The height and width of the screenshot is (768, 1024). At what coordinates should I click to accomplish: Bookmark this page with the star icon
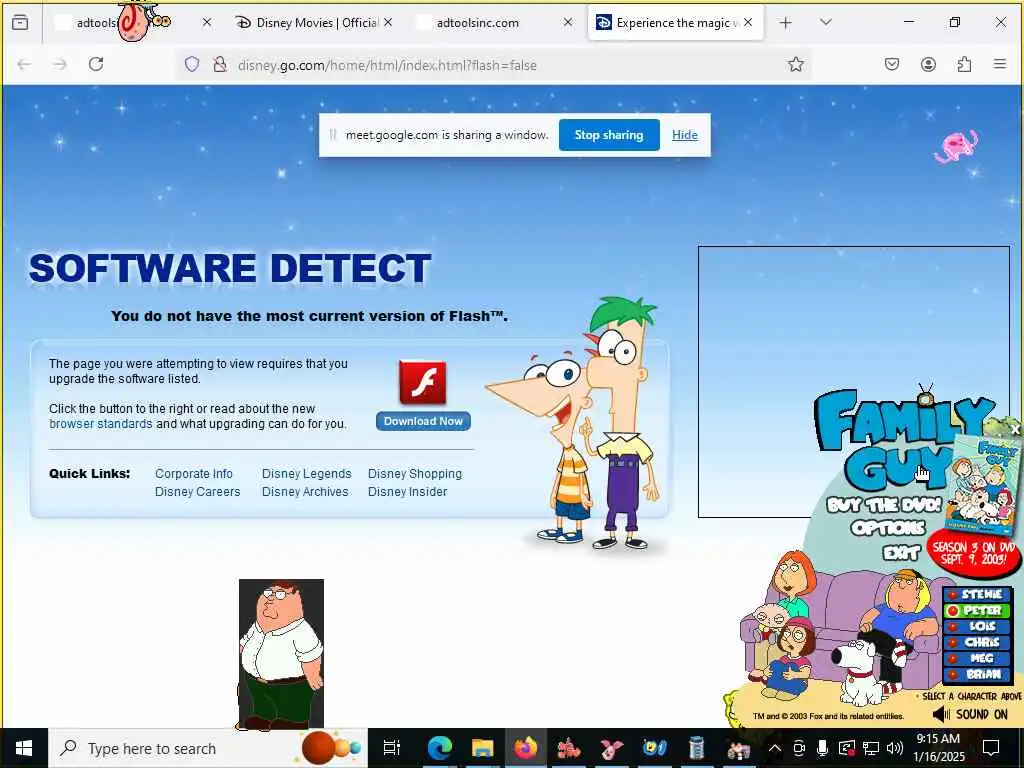click(x=795, y=64)
